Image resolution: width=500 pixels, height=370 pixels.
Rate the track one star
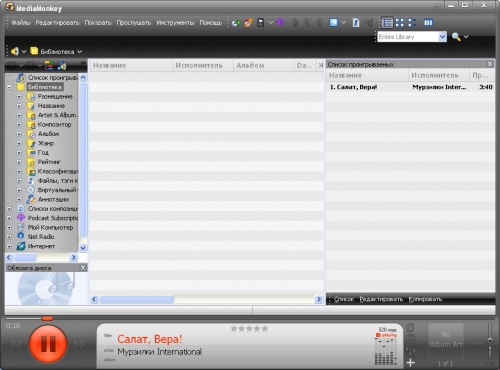pyautogui.click(x=234, y=329)
